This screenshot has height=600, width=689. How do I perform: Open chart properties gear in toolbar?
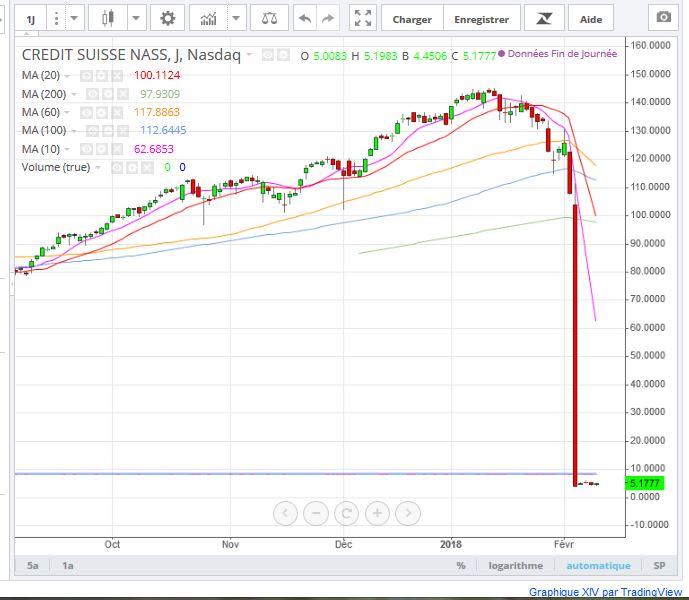pyautogui.click(x=167, y=18)
